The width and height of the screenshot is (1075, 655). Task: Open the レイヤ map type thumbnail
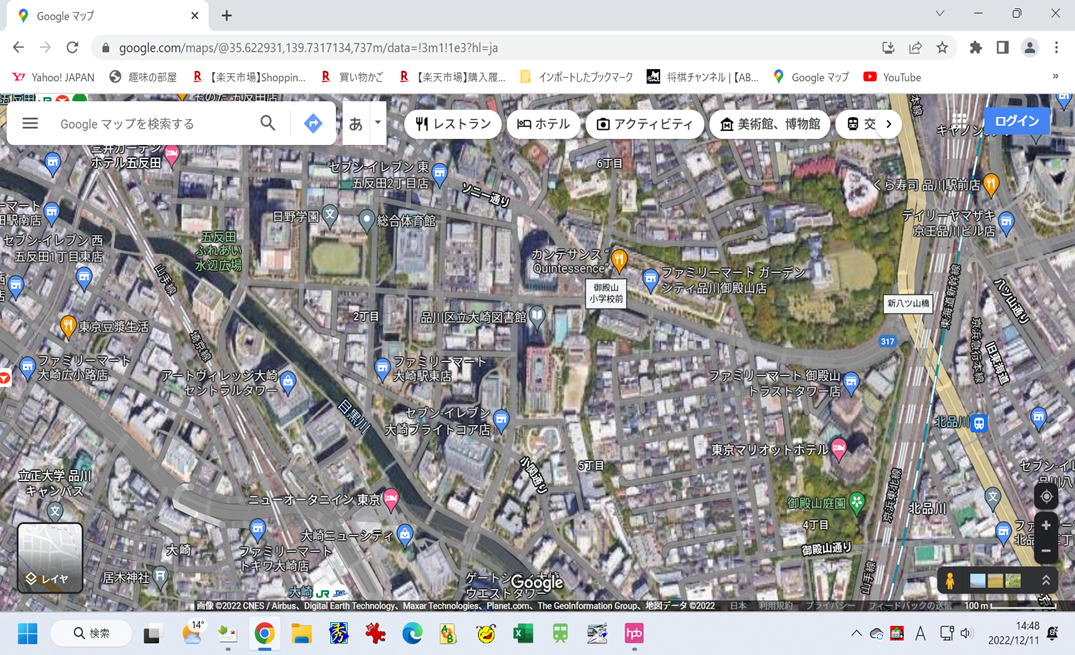[50, 558]
